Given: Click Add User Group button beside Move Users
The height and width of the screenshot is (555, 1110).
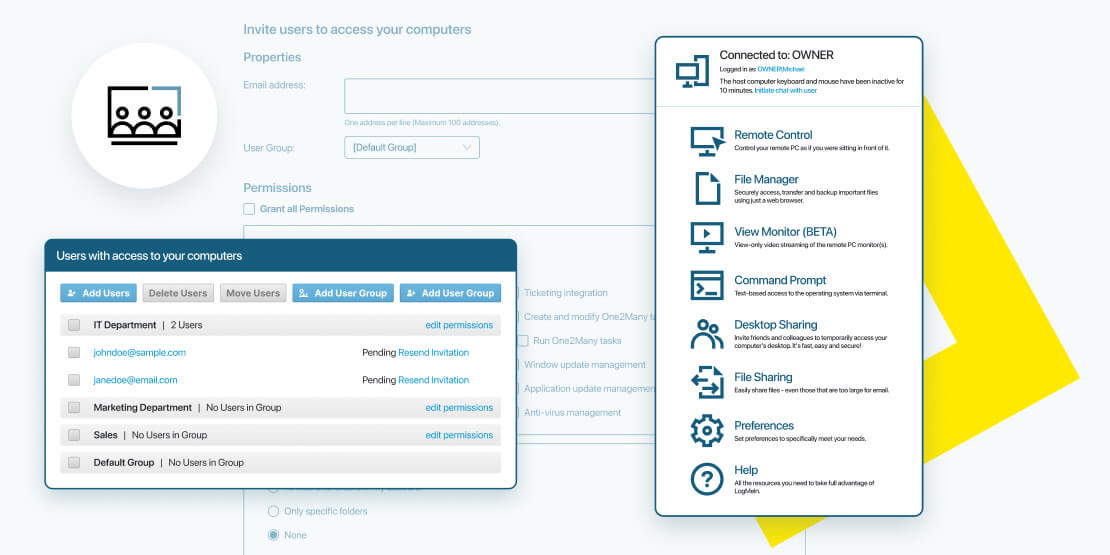Looking at the screenshot, I should (343, 293).
